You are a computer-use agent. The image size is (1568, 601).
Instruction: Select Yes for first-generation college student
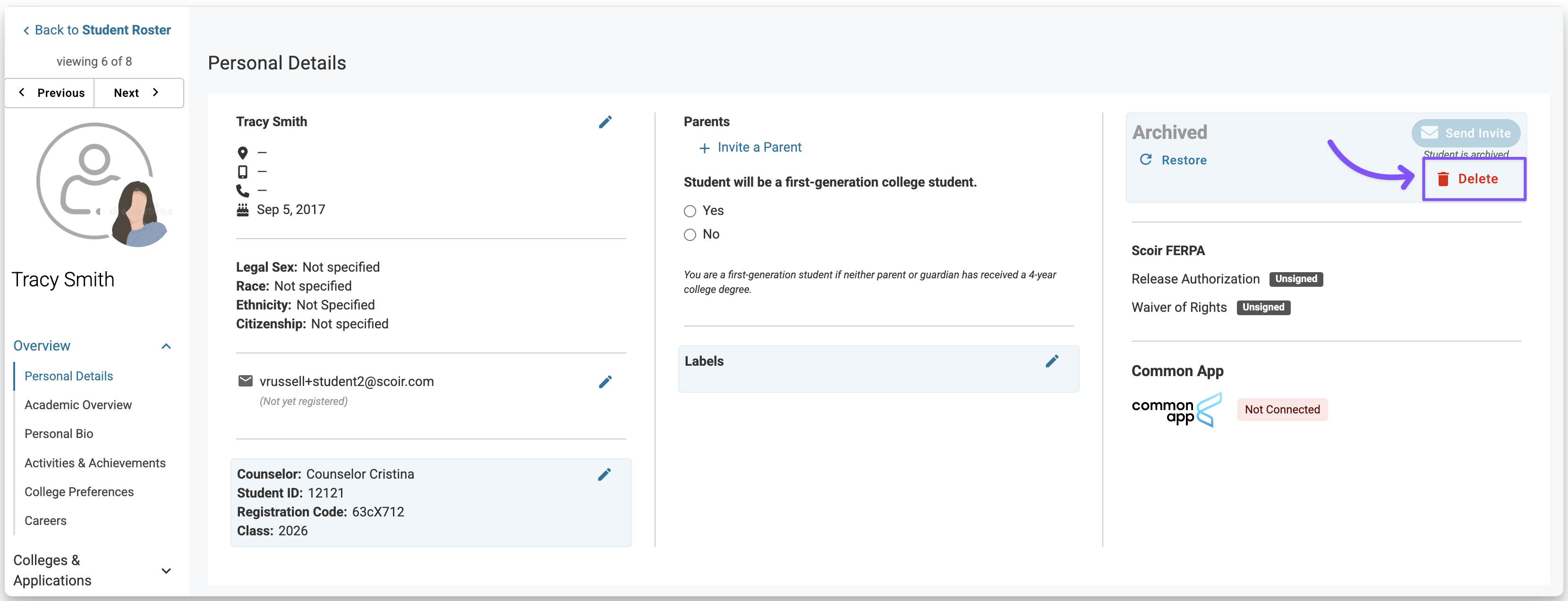coord(690,211)
